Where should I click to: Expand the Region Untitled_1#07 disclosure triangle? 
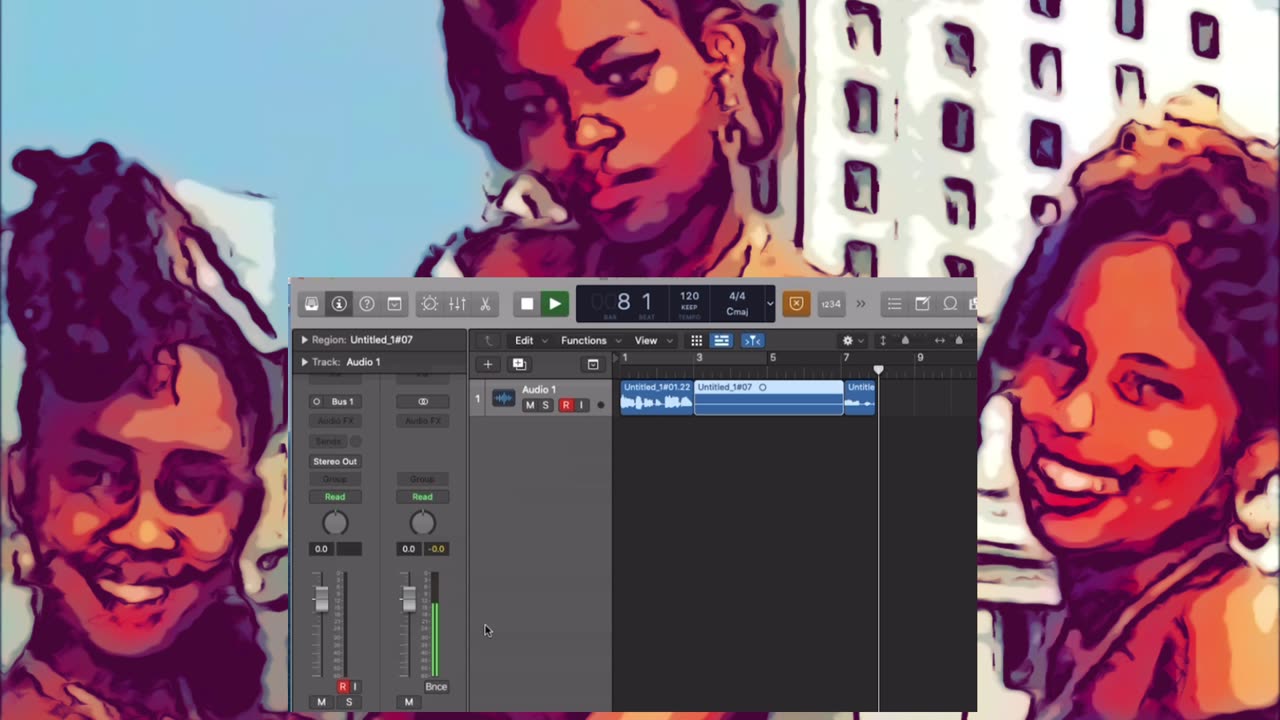pos(304,340)
